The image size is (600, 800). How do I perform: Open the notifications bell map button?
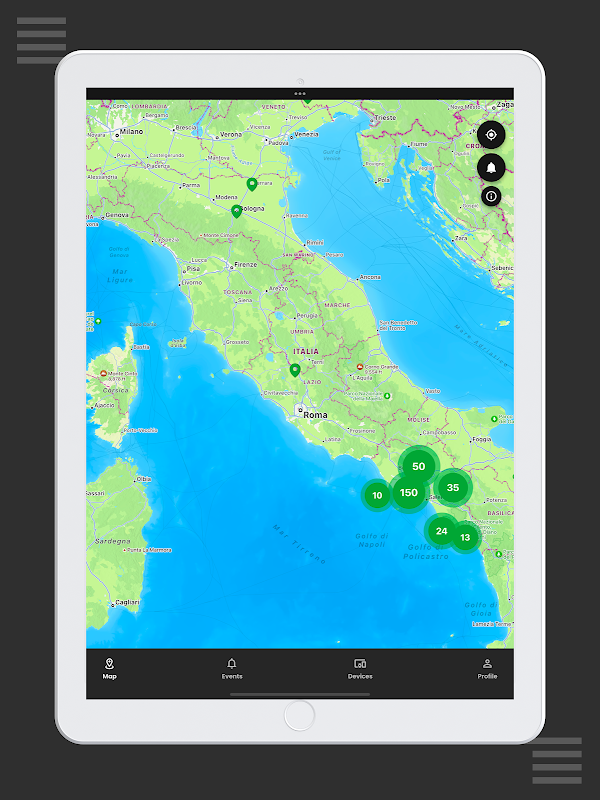(491, 167)
